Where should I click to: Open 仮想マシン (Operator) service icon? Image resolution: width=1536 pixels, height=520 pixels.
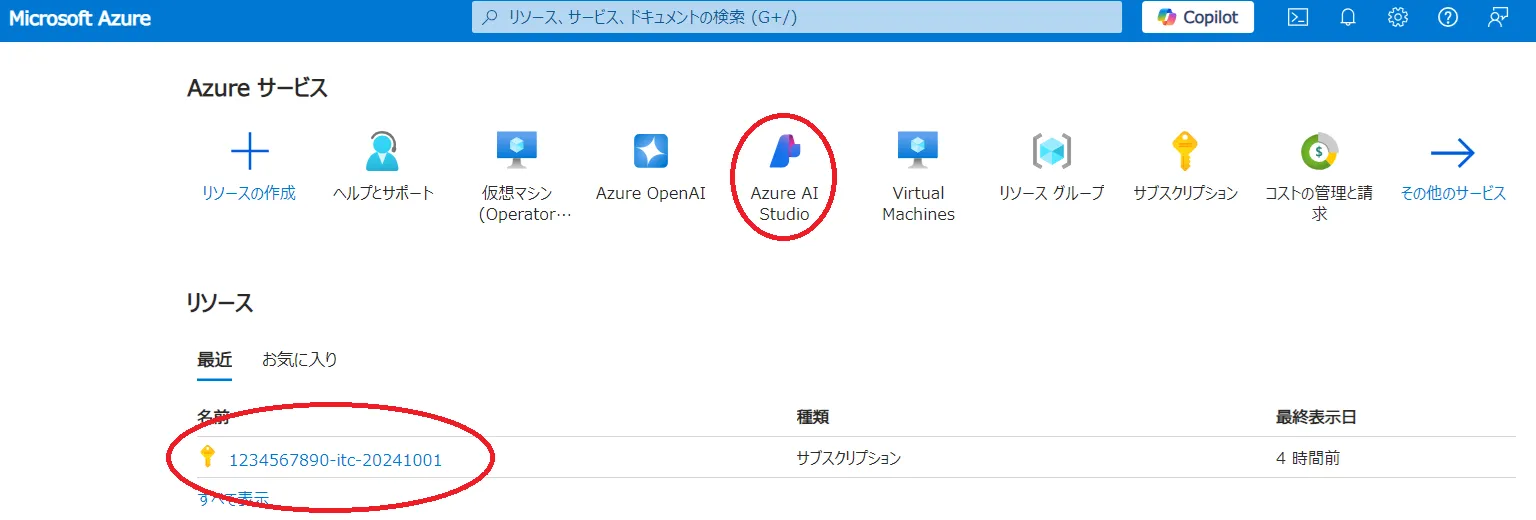coord(517,151)
